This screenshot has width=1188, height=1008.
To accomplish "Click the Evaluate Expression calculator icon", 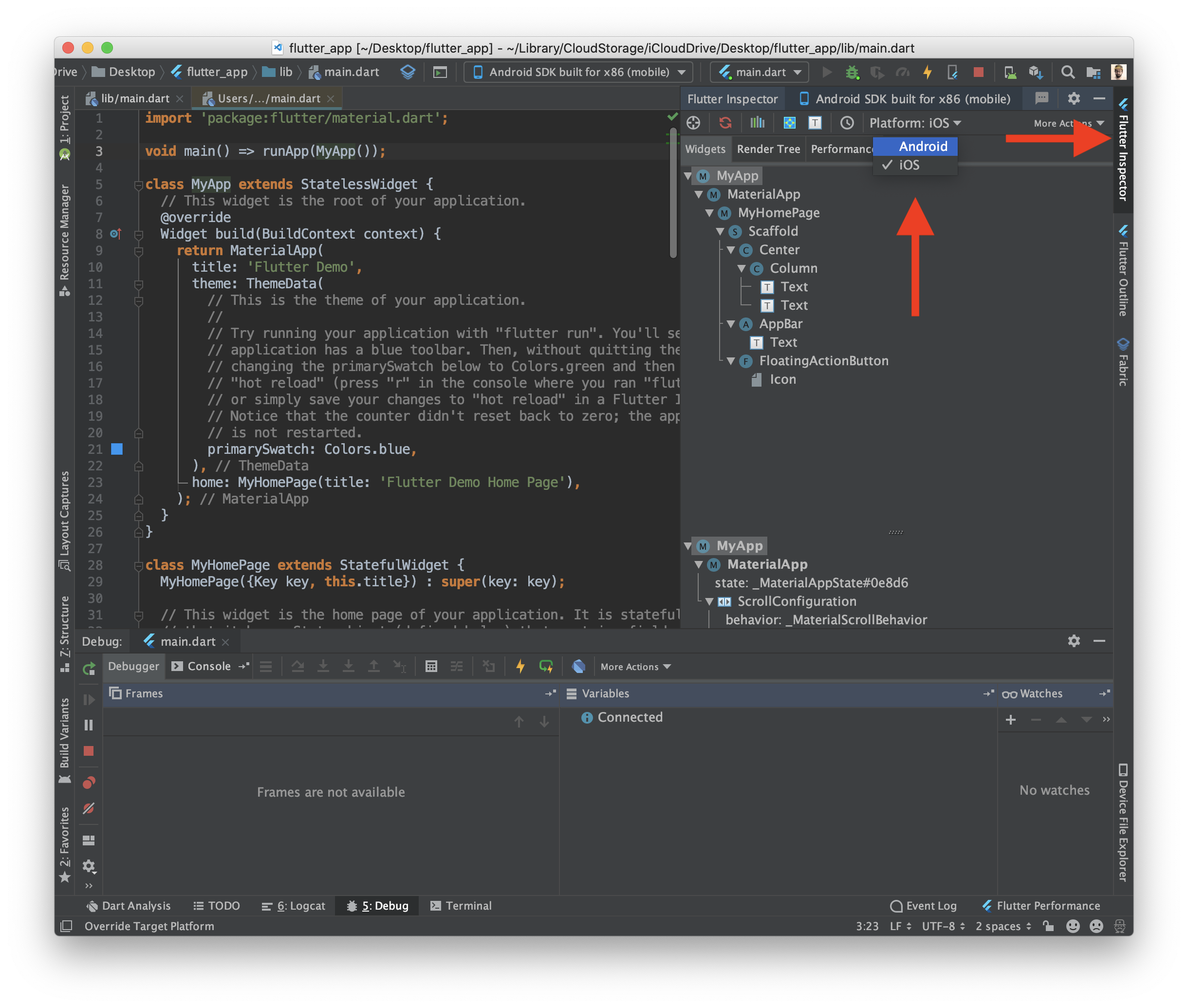I will 431,666.
